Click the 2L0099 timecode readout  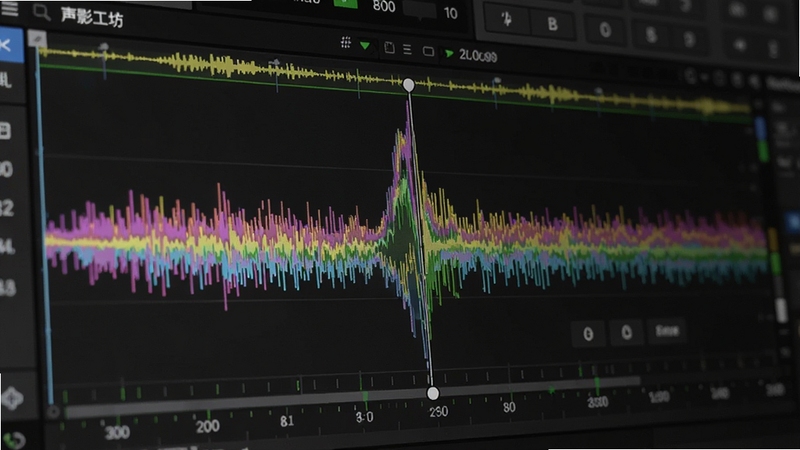click(478, 56)
